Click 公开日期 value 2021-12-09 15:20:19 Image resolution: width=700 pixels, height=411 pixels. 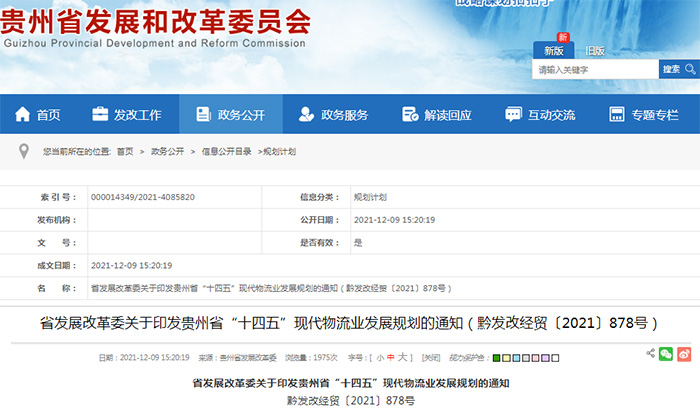(394, 220)
